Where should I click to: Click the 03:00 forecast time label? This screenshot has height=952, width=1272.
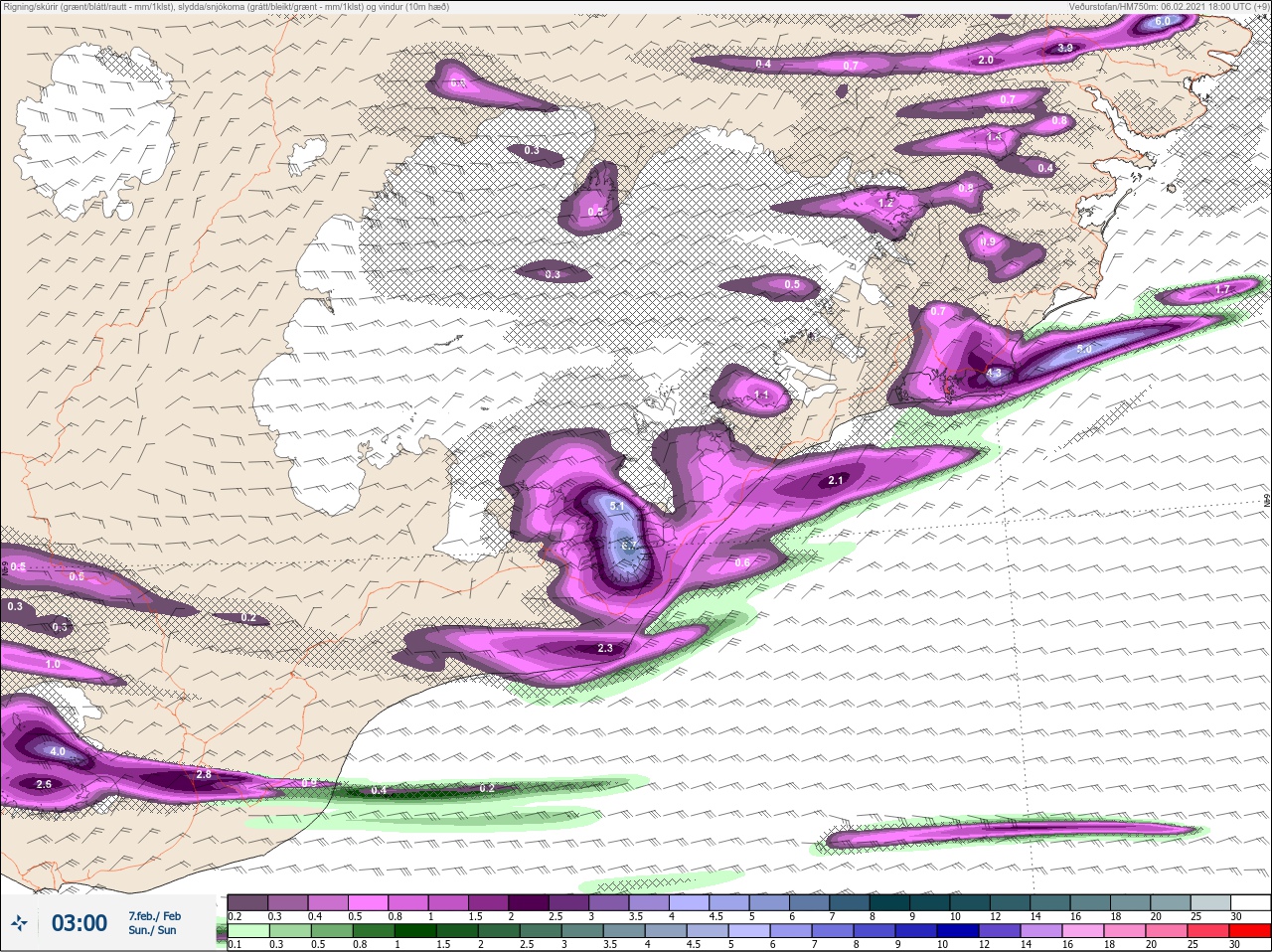coord(79,923)
